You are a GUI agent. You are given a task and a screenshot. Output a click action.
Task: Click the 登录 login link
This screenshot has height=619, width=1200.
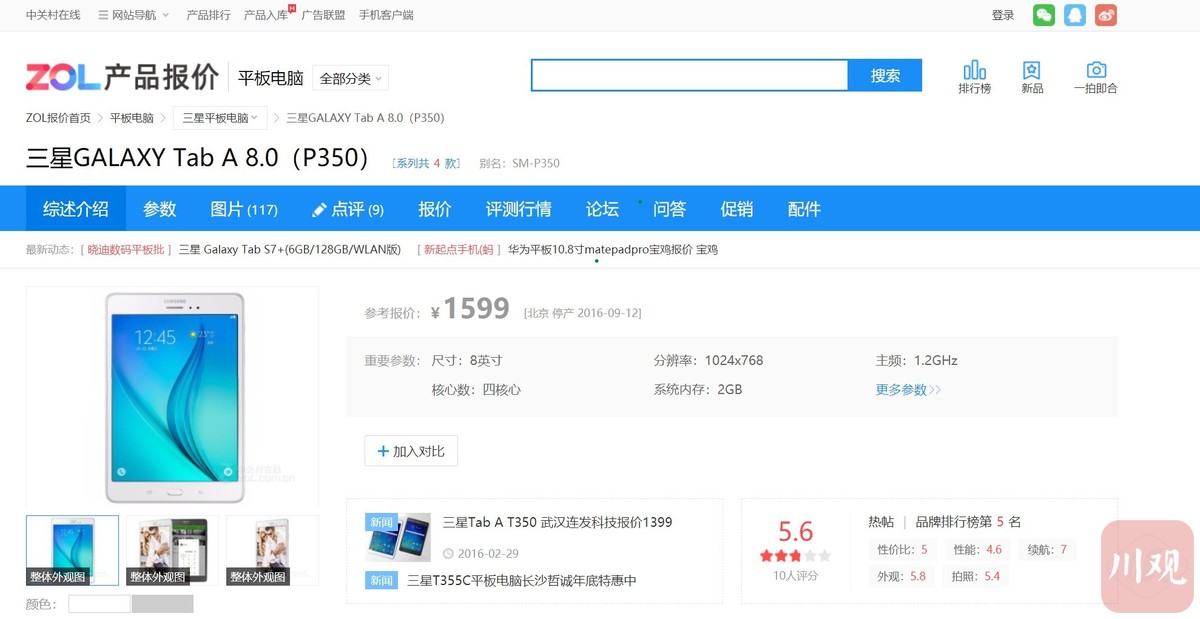1002,15
